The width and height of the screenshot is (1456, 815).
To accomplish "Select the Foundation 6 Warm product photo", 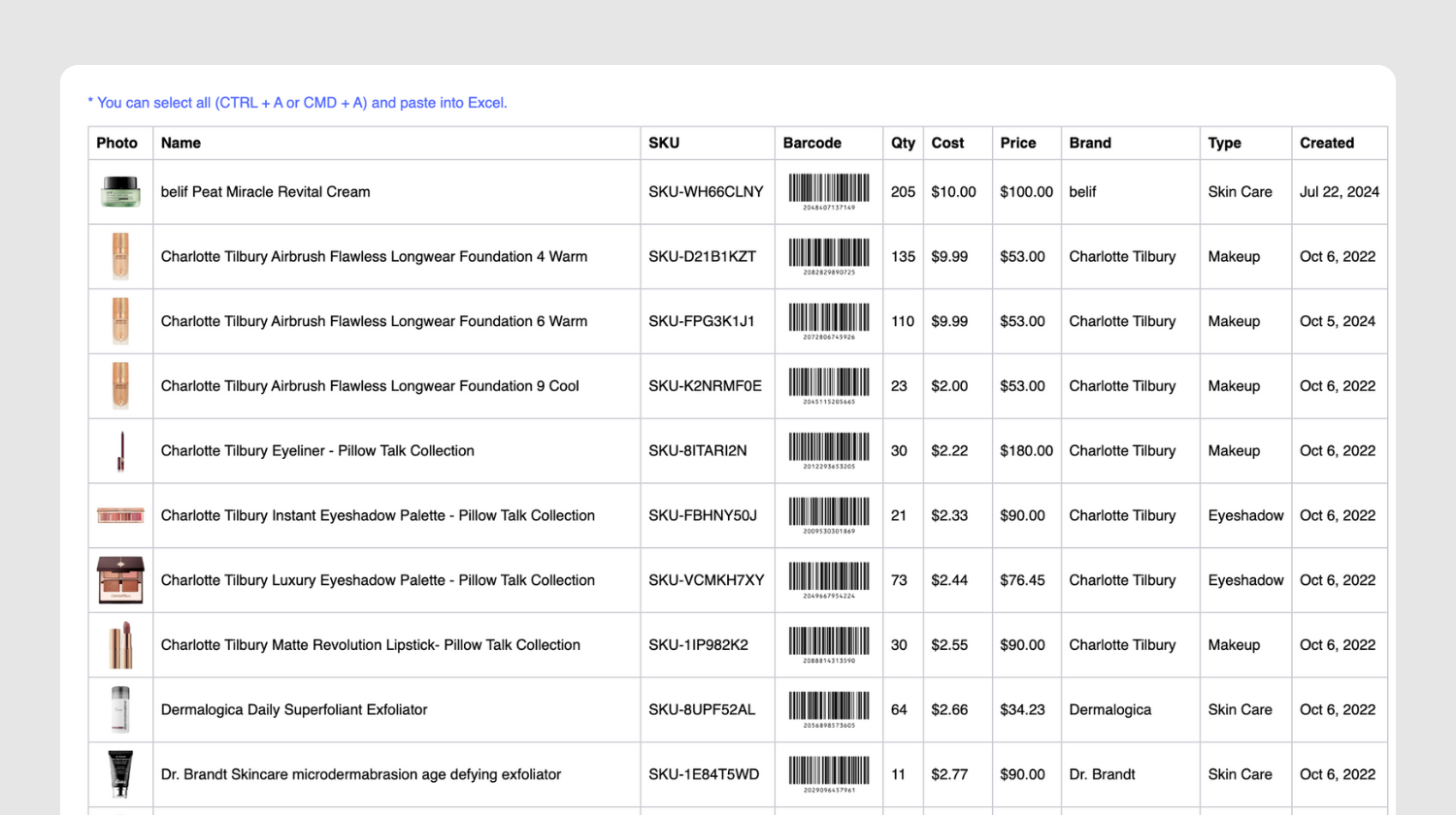I will coord(120,321).
